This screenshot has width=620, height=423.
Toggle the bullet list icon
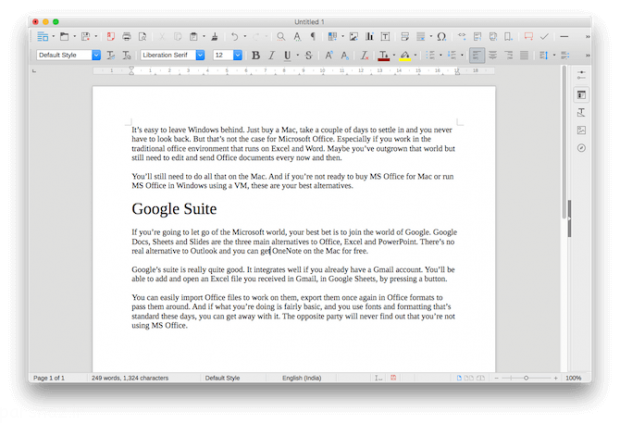pyautogui.click(x=430, y=55)
